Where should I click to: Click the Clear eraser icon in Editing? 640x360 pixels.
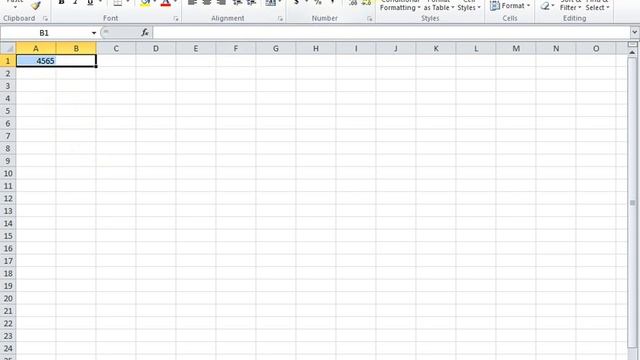point(545,6)
